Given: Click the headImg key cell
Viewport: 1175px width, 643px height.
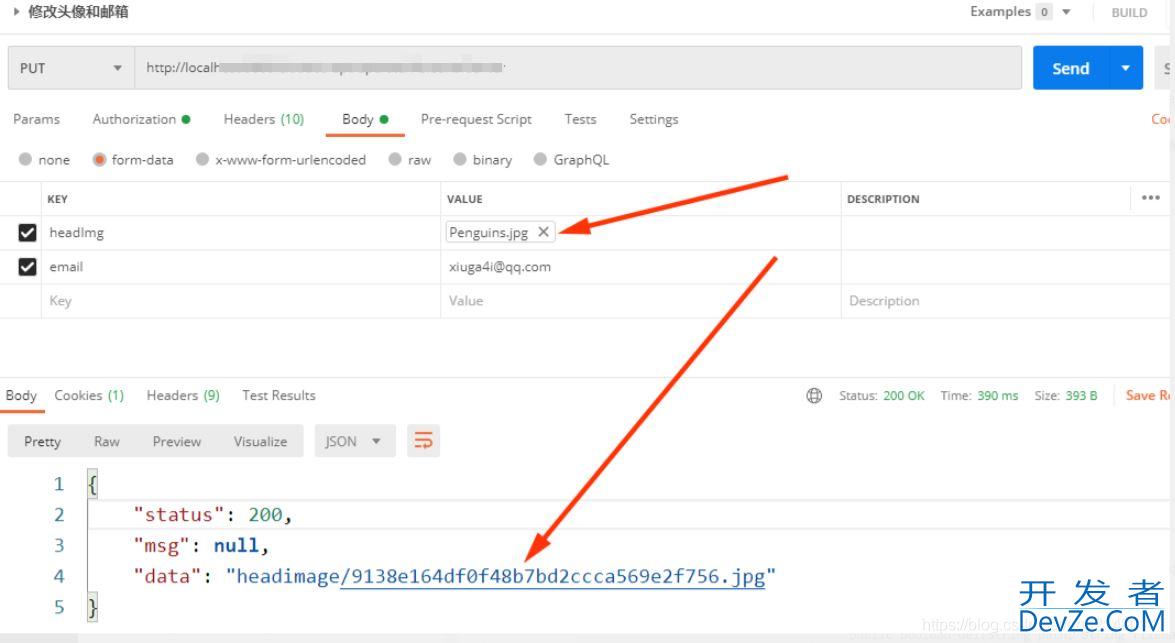Looking at the screenshot, I should click(241, 233).
